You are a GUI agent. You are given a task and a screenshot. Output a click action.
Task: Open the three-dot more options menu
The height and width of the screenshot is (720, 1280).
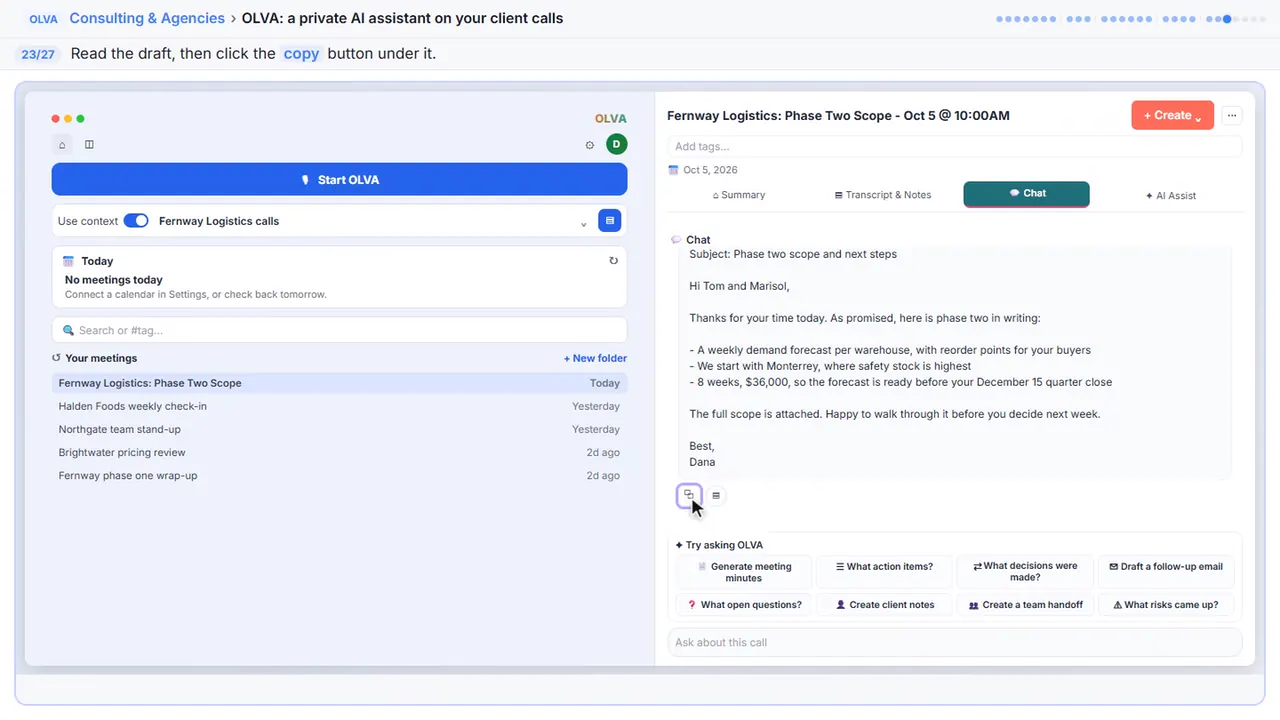[1232, 115]
